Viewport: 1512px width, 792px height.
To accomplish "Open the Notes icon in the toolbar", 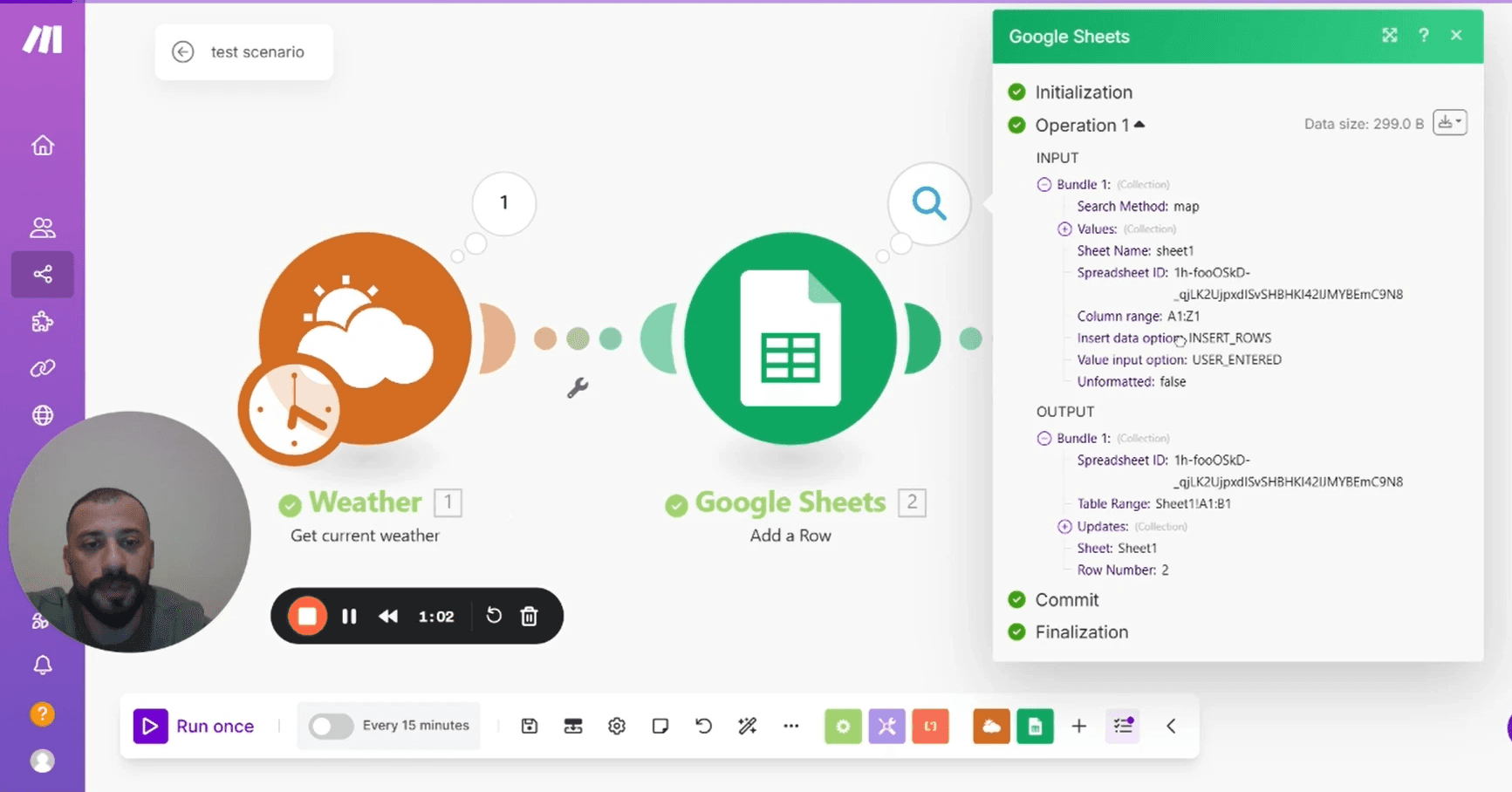I will (x=660, y=726).
